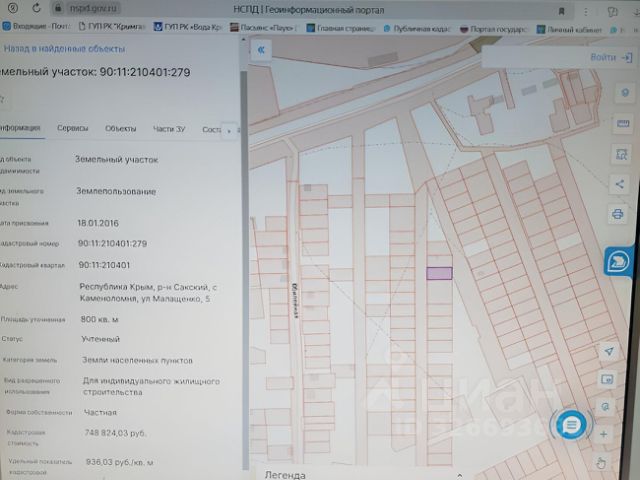Click the parcel title 90:11:210401:279
Viewport: 640px width, 480px height.
[145, 72]
